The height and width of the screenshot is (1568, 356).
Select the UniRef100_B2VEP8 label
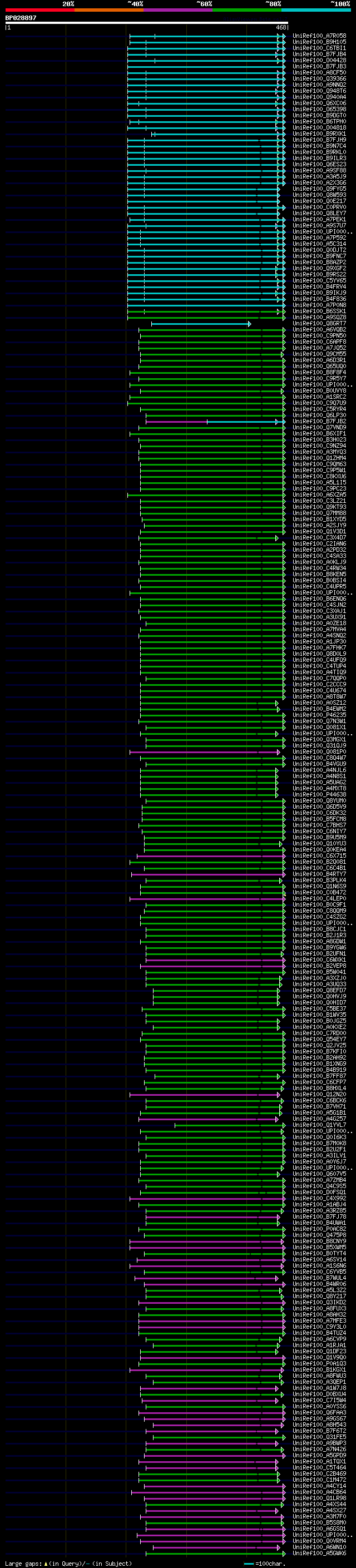pos(319,966)
